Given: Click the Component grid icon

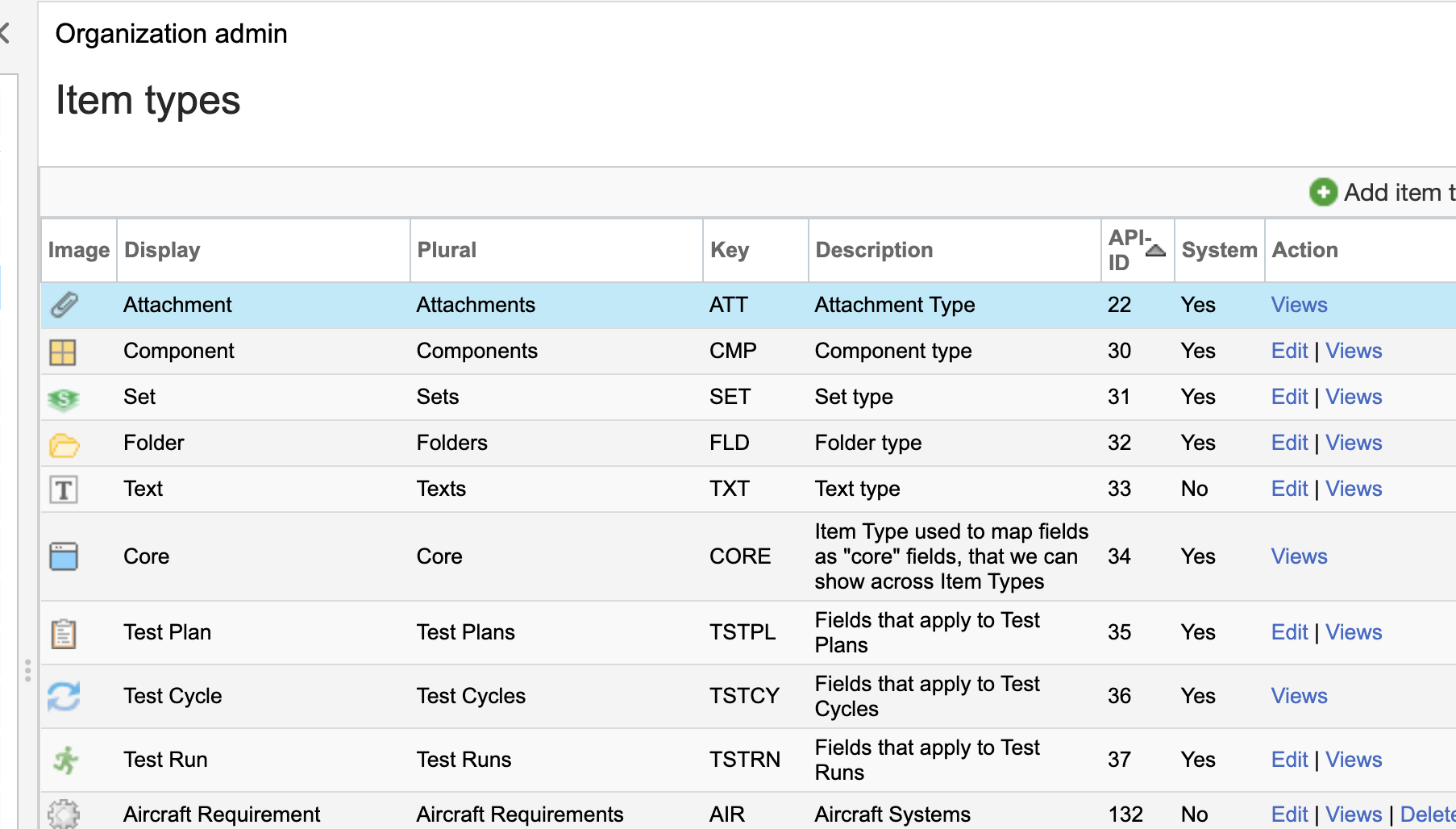Looking at the screenshot, I should pyautogui.click(x=63, y=352).
